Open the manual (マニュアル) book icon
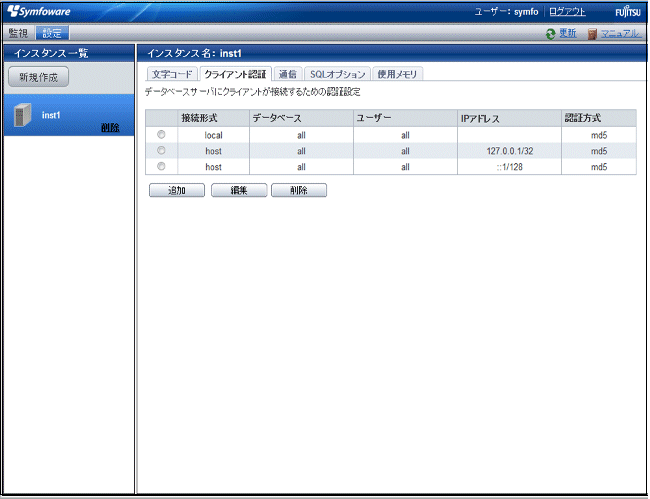650x499 pixels. pyautogui.click(x=593, y=34)
